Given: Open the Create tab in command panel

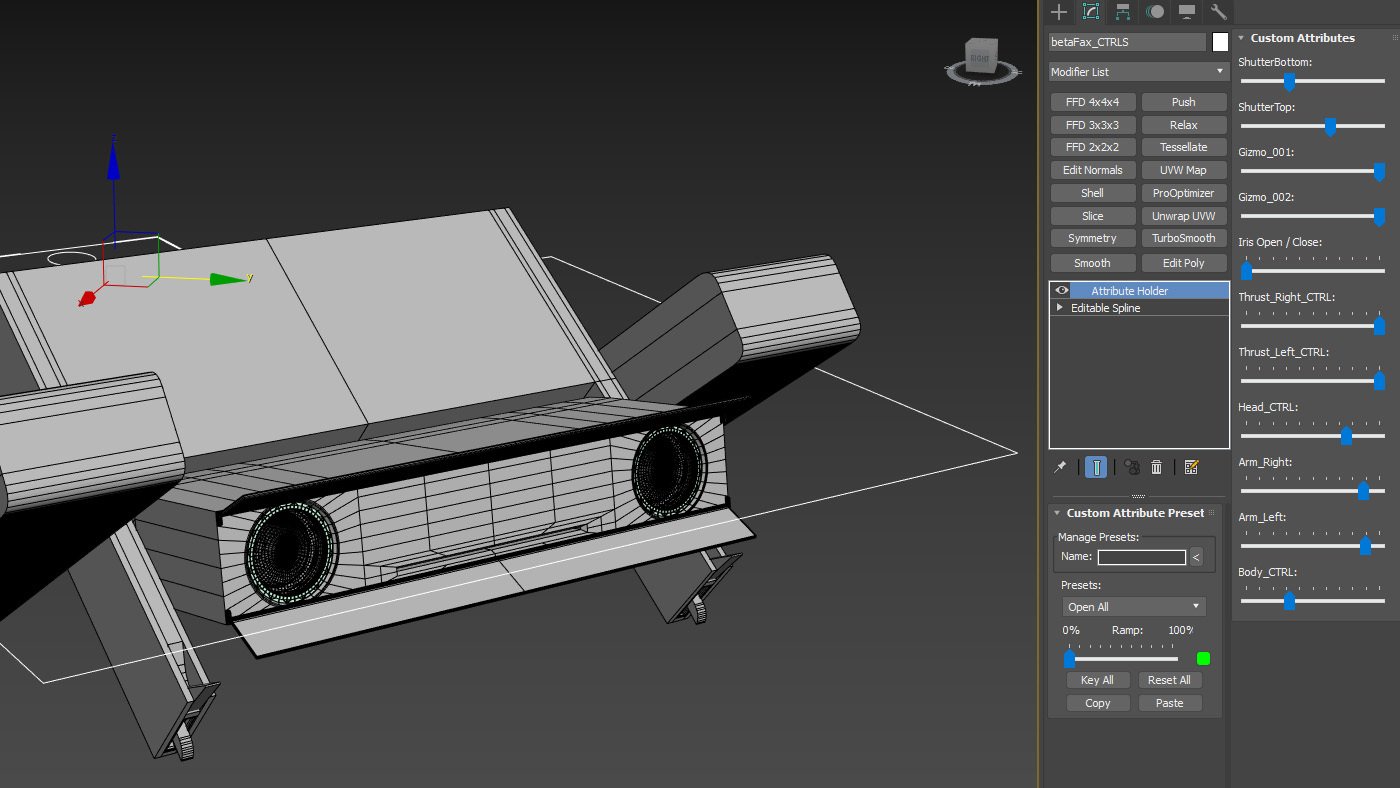Looking at the screenshot, I should 1059,12.
